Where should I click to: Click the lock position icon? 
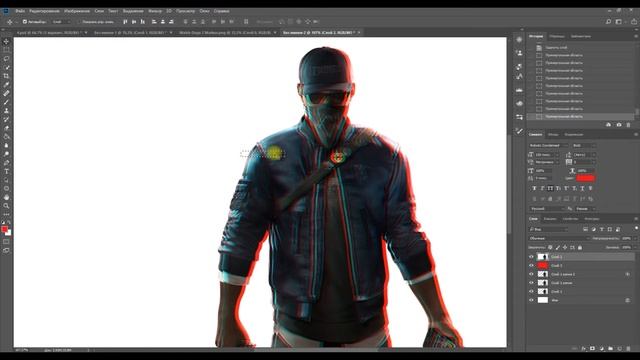(565, 247)
